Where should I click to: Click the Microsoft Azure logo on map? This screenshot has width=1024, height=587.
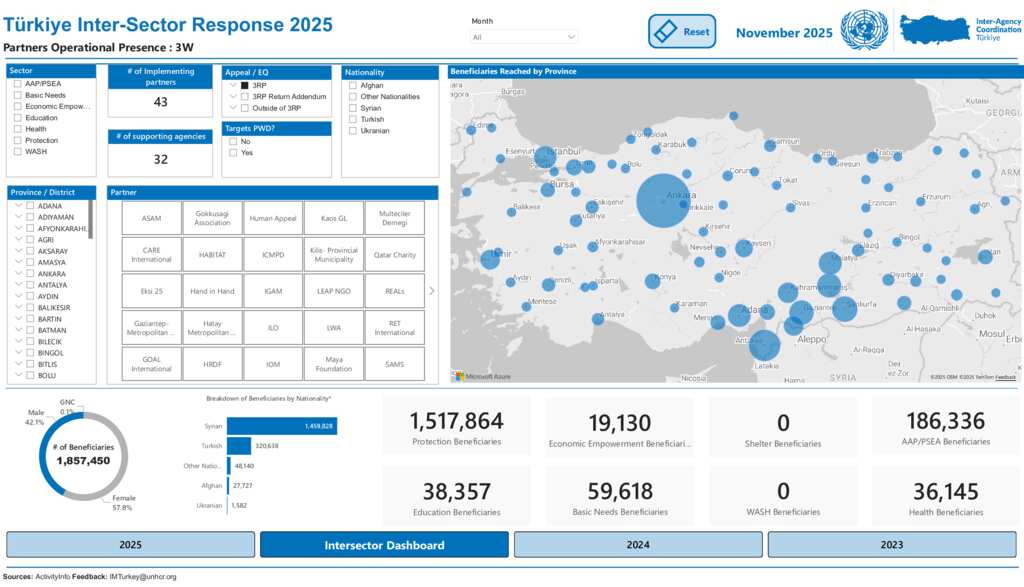pos(483,376)
